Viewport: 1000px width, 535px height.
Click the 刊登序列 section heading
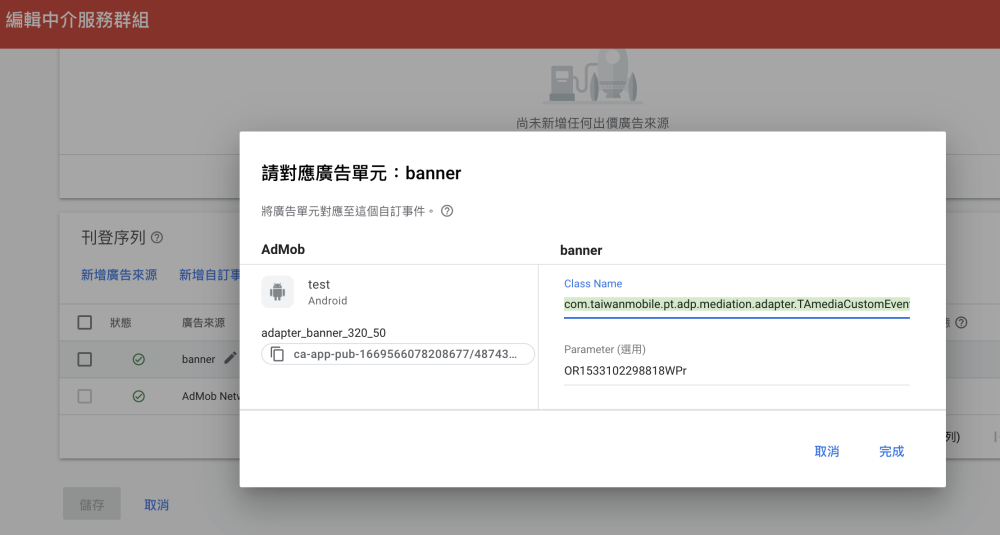[114, 238]
